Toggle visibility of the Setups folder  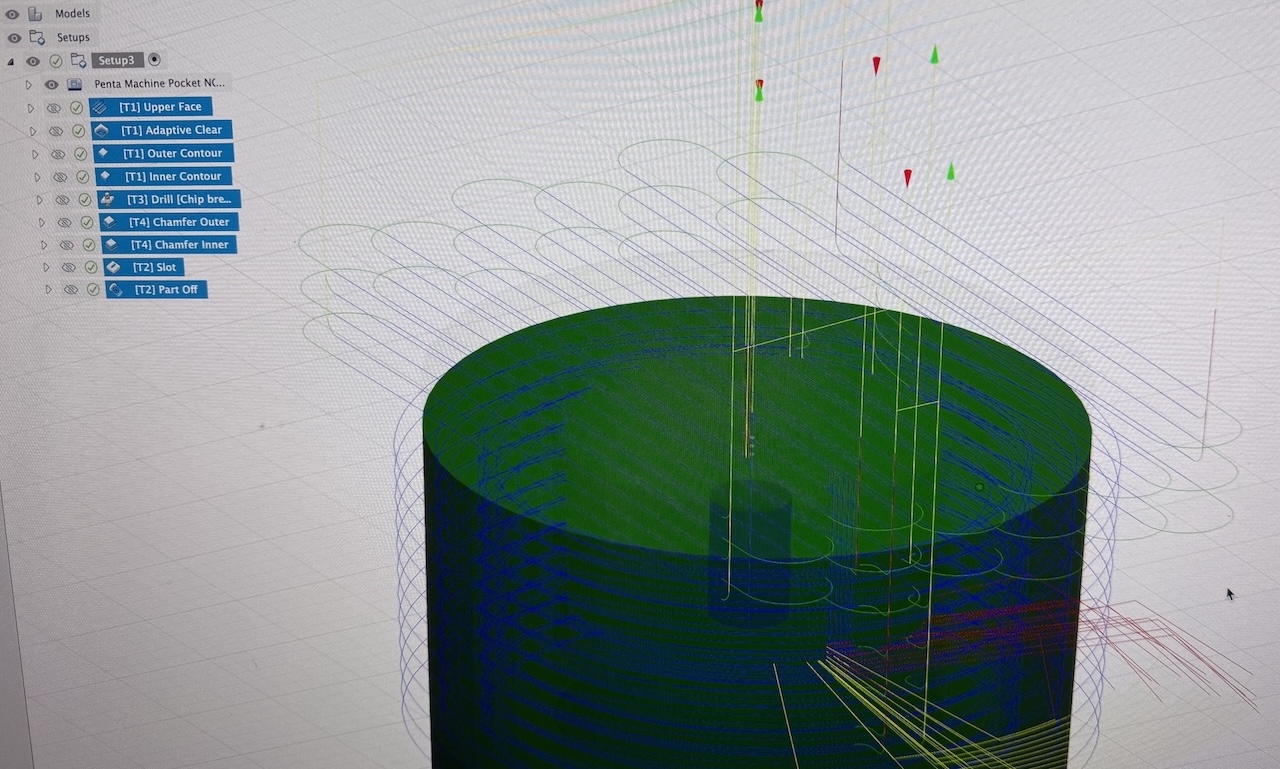point(14,38)
